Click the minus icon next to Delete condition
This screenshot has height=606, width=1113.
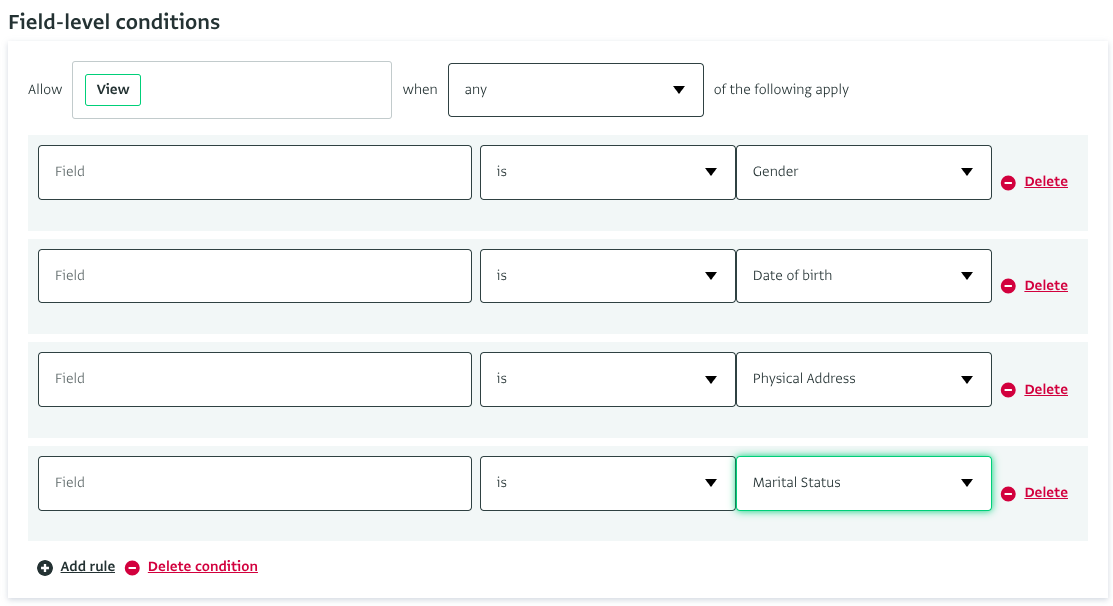tap(132, 568)
